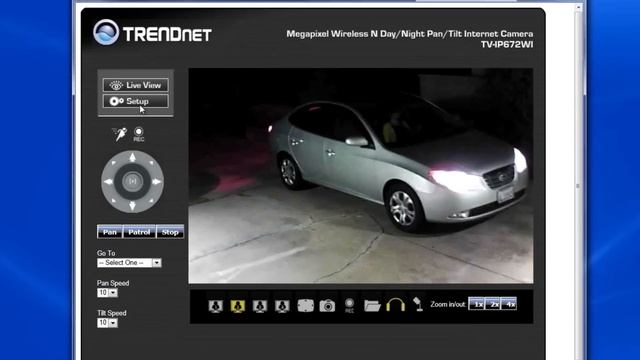
Task: Start recording with the bottom REC icon
Action: click(x=349, y=305)
